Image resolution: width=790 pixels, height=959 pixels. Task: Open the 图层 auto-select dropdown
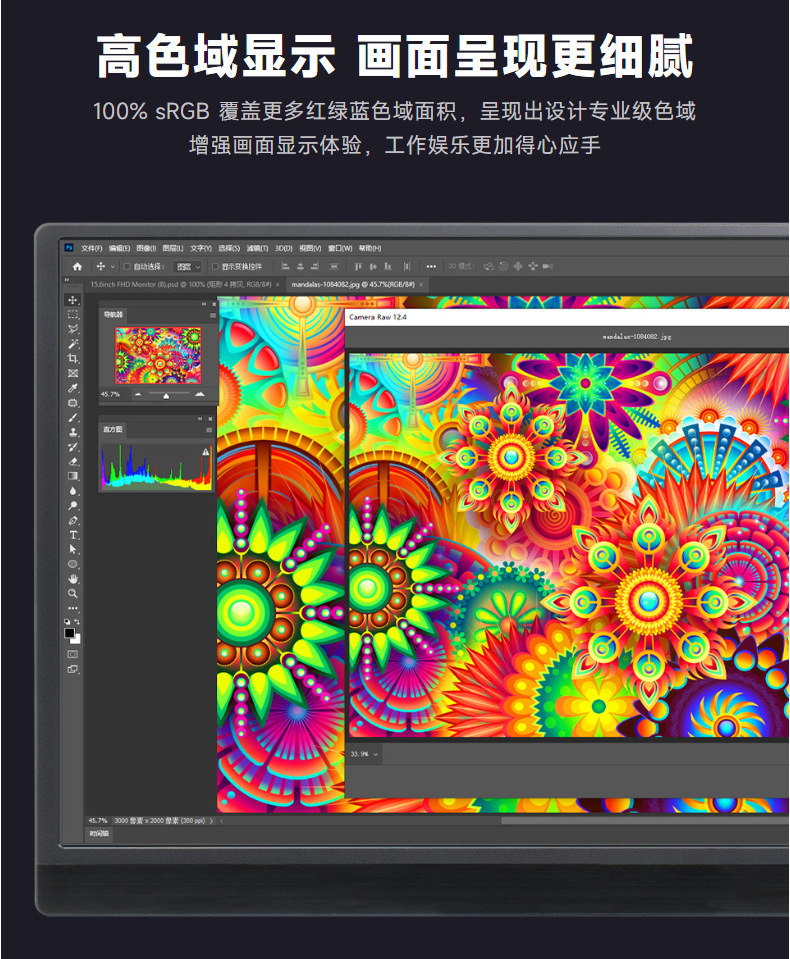(x=188, y=267)
